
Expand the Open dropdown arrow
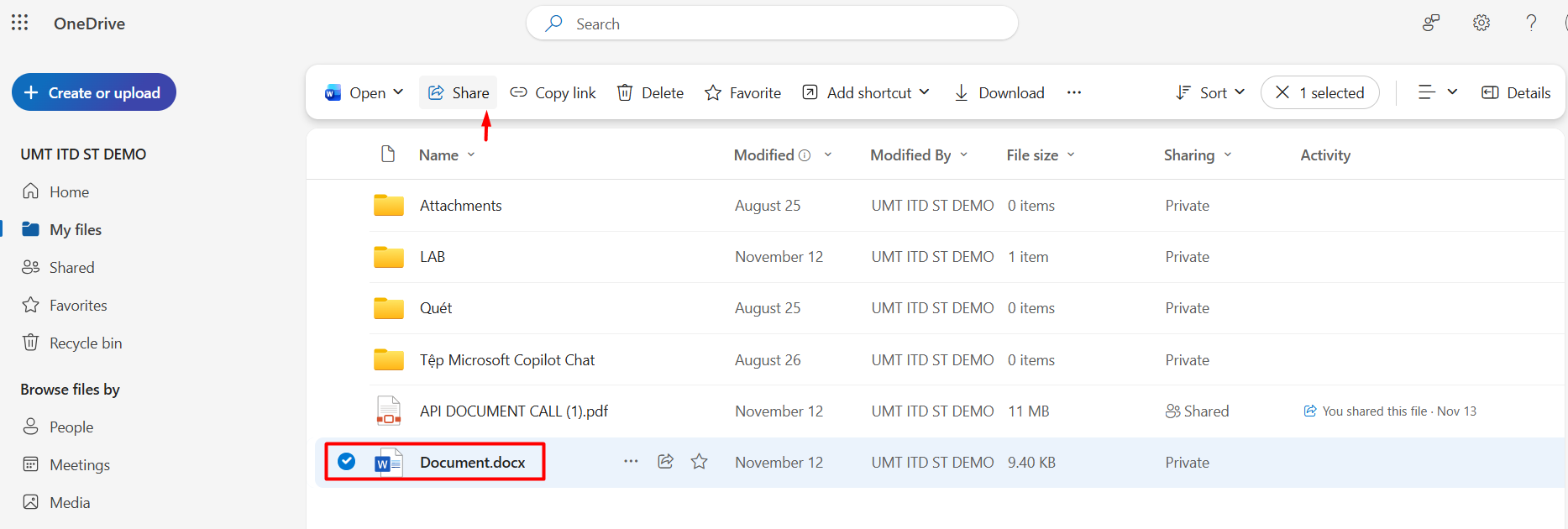tap(399, 92)
